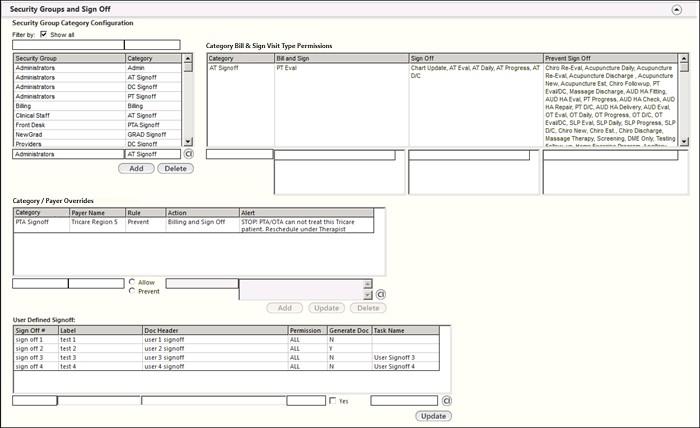Select the Prevent radio button
700x428 pixels.
pos(132,291)
